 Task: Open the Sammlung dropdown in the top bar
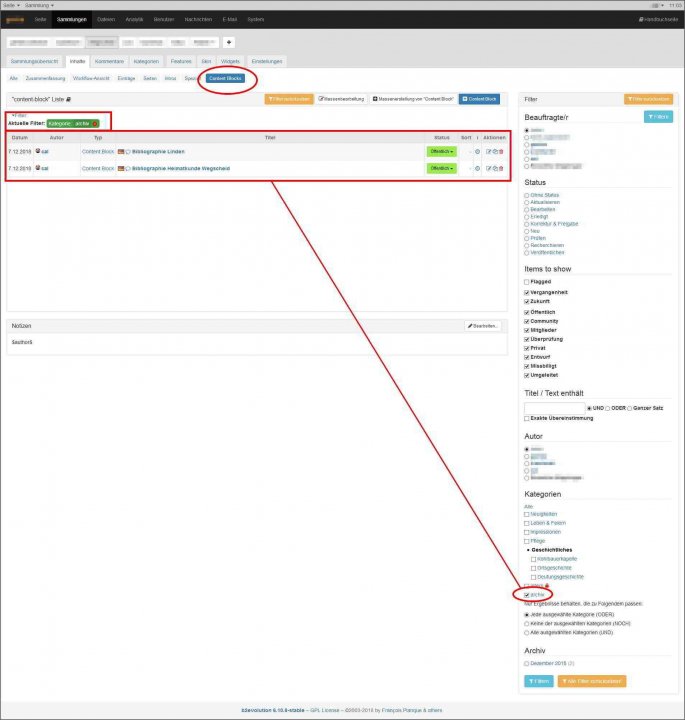click(x=39, y=5)
